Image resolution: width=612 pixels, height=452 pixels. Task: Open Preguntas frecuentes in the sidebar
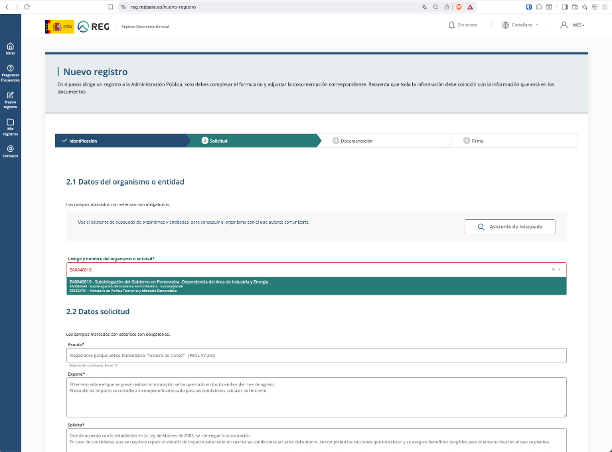pyautogui.click(x=10, y=73)
